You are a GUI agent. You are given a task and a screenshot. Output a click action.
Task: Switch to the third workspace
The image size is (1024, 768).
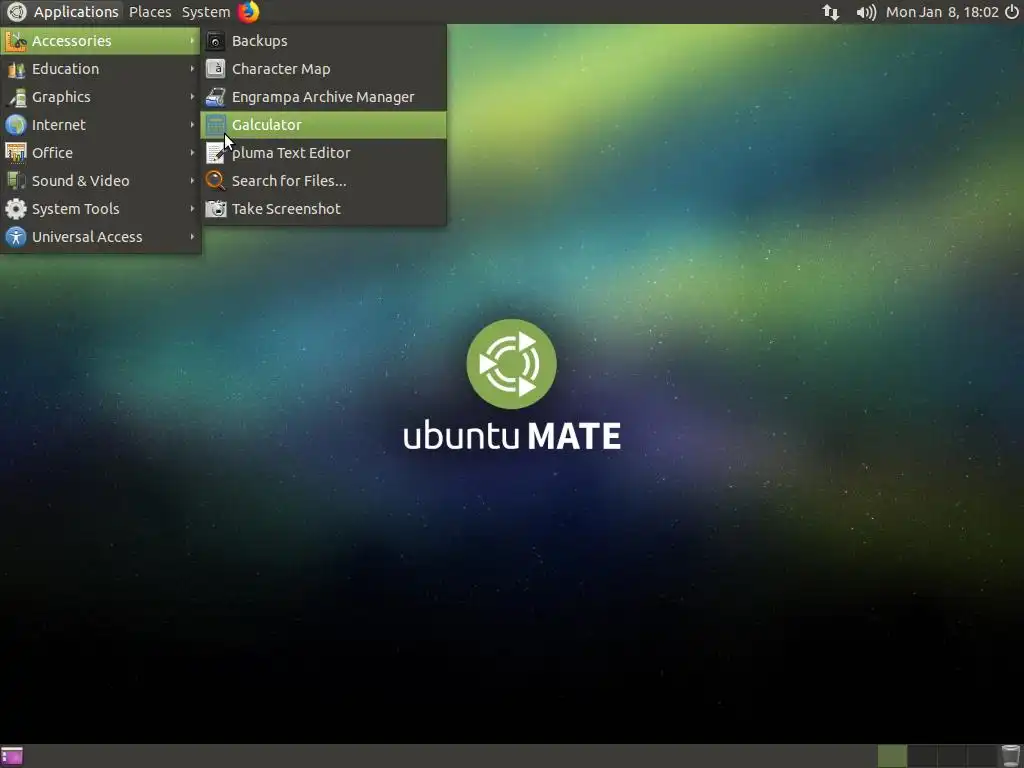952,756
